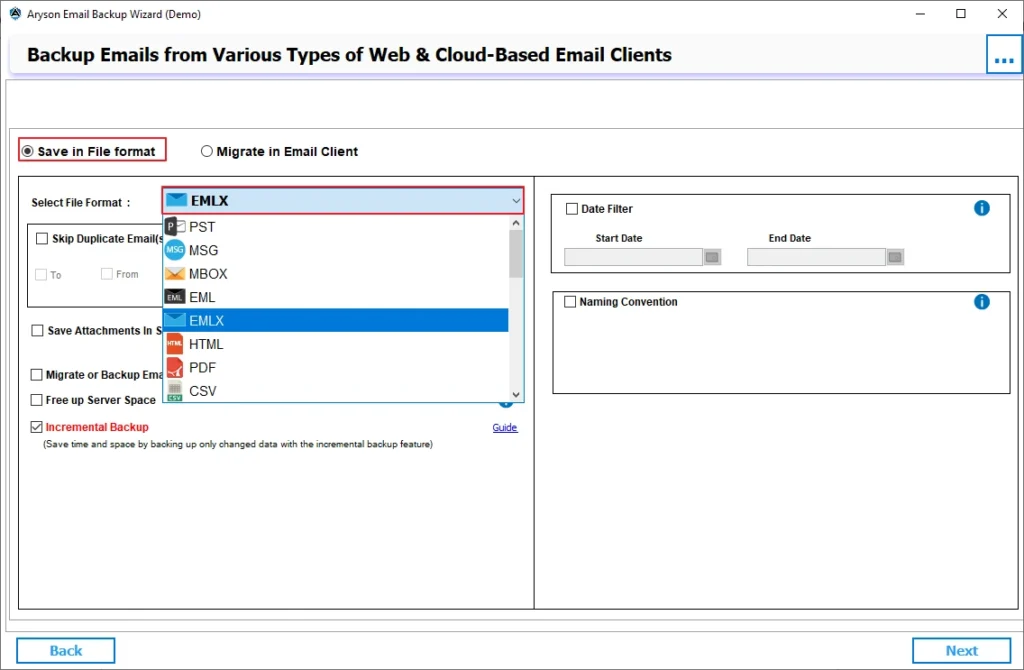
Task: Open the End Date calendar picker
Action: tap(895, 257)
